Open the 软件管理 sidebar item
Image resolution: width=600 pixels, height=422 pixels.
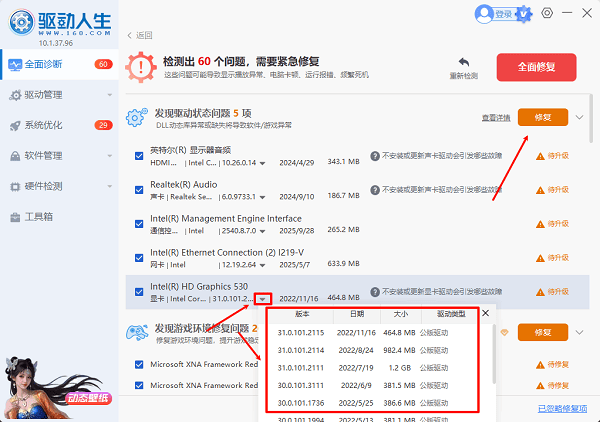click(x=60, y=156)
